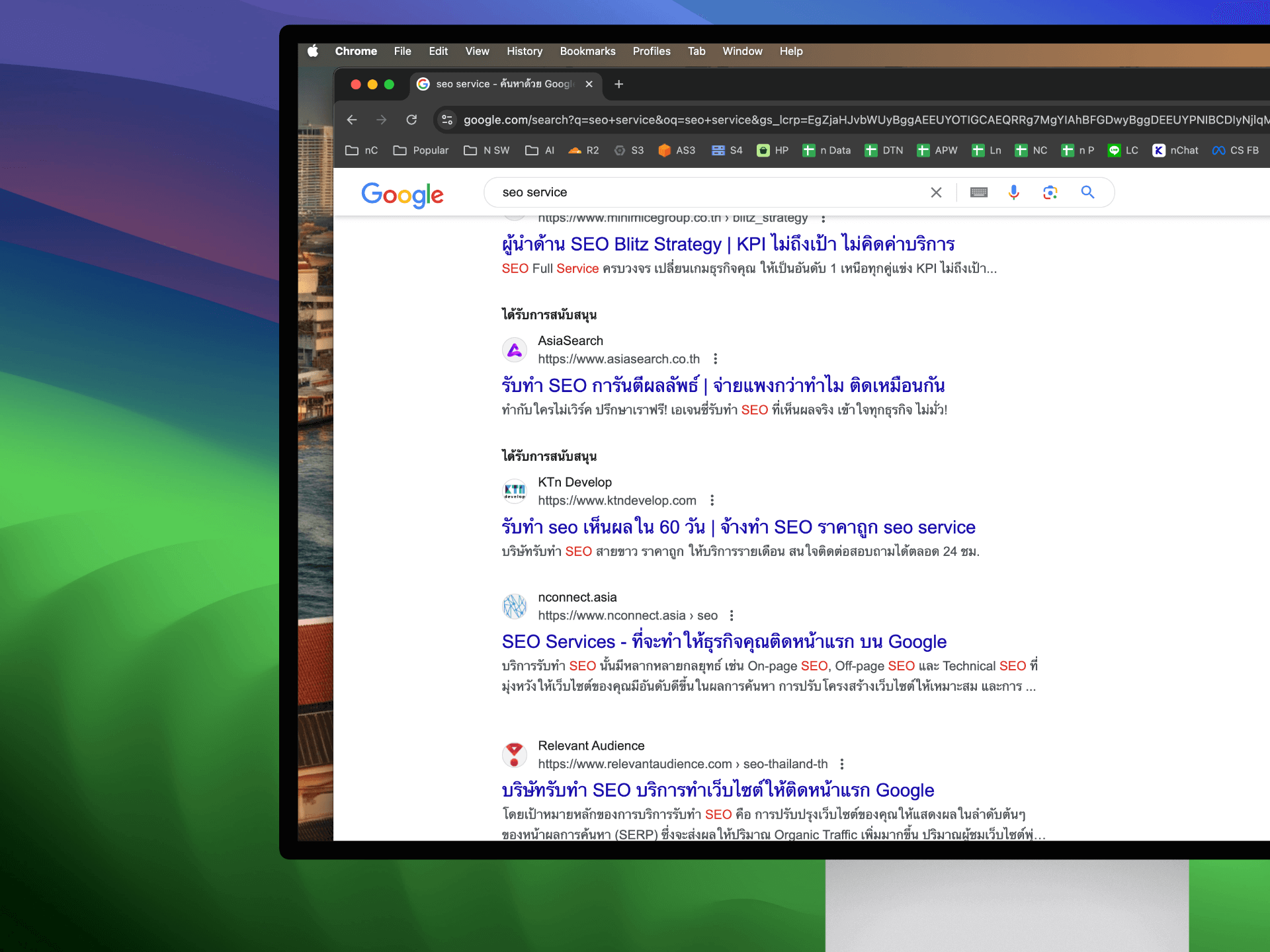Click the asiasearch.co.th URL line
Image resolution: width=1270 pixels, height=952 pixels.
coord(618,359)
